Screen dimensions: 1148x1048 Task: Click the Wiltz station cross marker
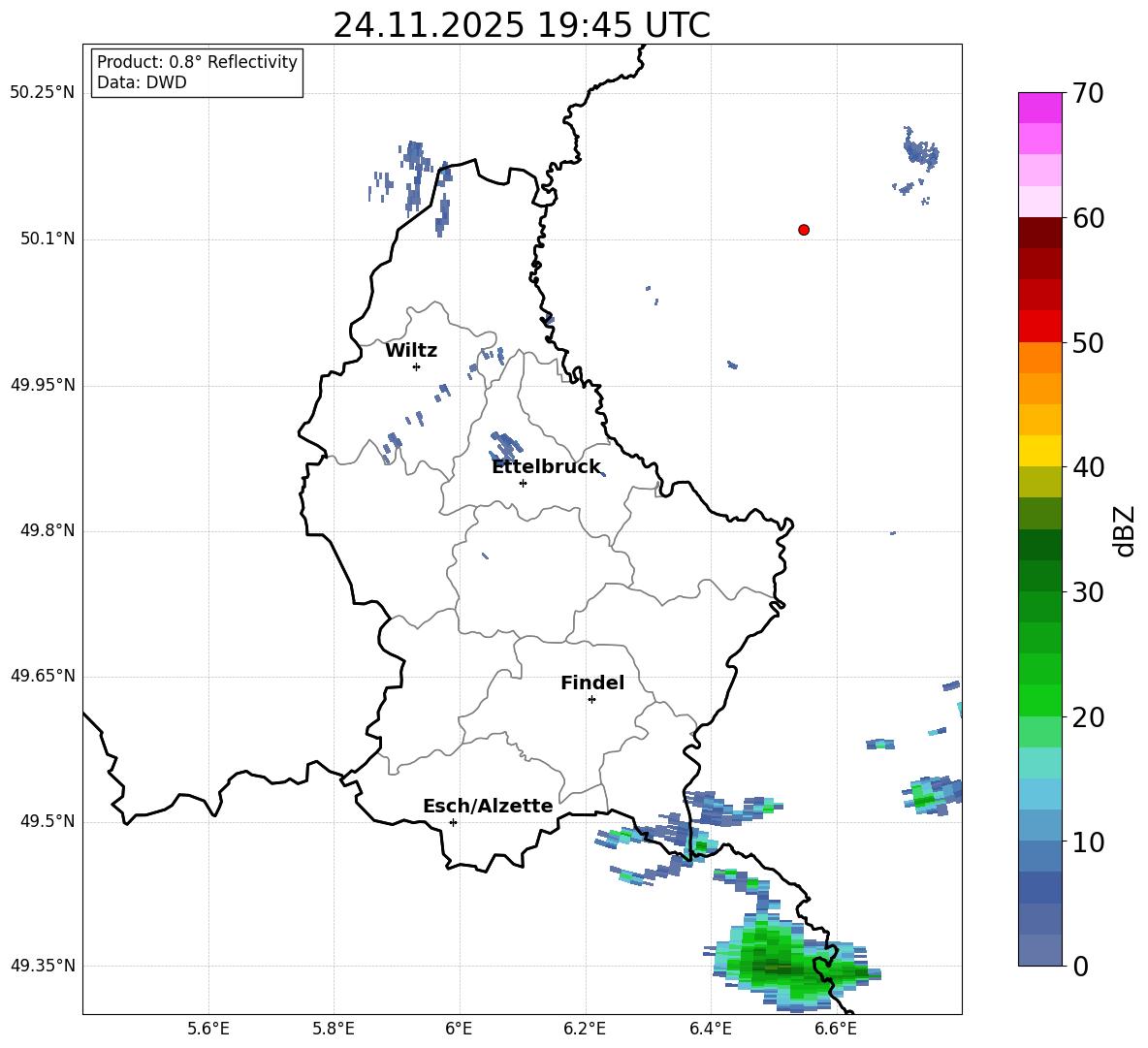tap(417, 366)
